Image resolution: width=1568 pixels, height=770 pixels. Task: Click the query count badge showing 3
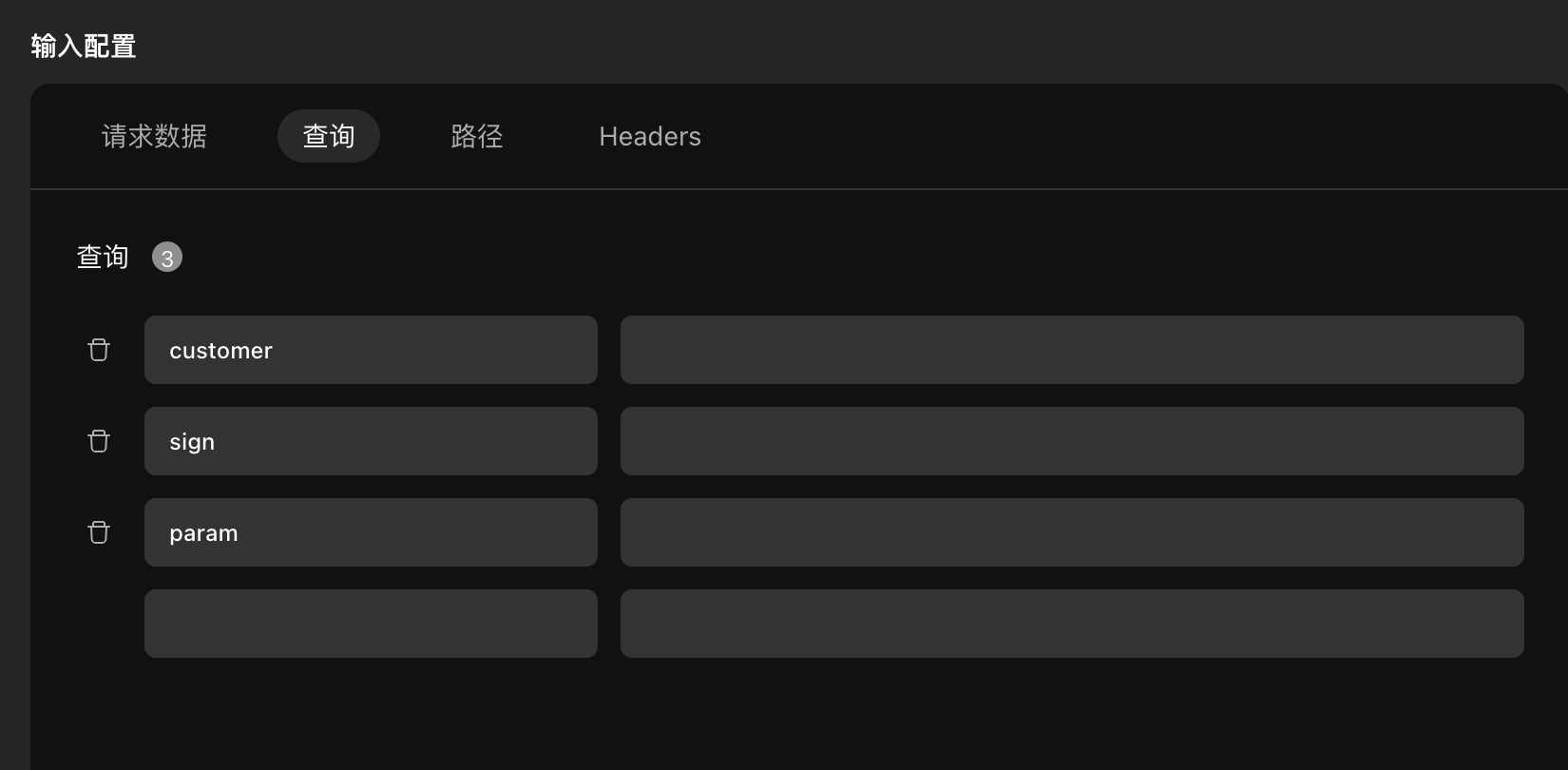tap(167, 258)
